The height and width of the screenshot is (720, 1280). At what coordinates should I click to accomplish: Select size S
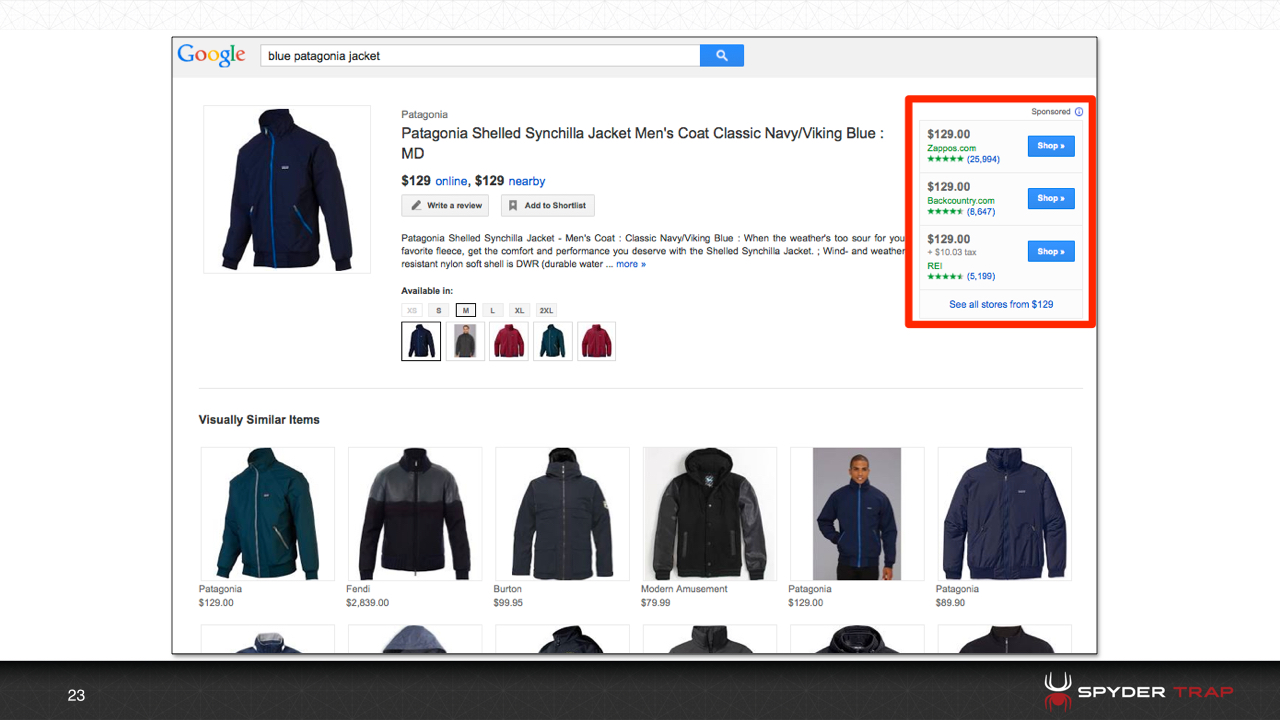(439, 310)
